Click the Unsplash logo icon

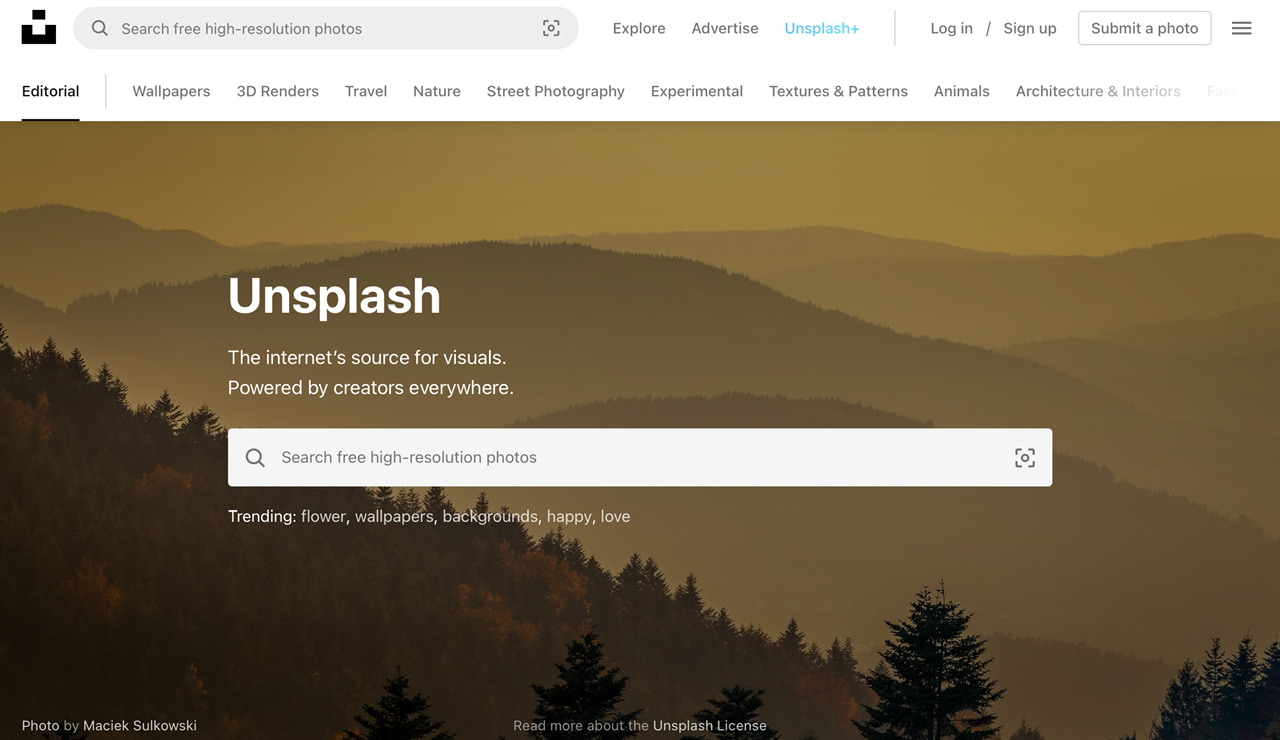39,27
